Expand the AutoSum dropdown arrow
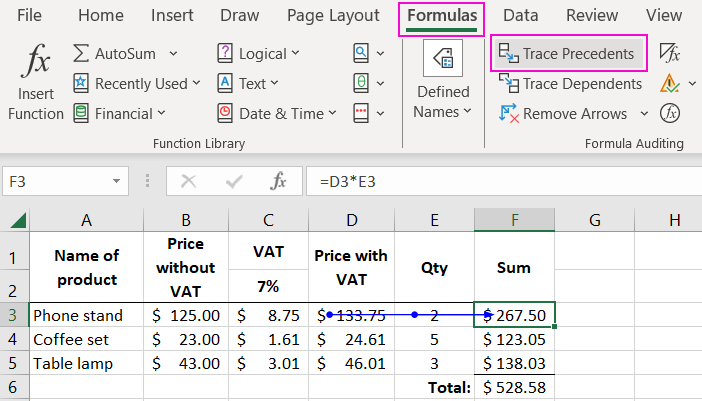The image size is (702, 401). click(174, 54)
